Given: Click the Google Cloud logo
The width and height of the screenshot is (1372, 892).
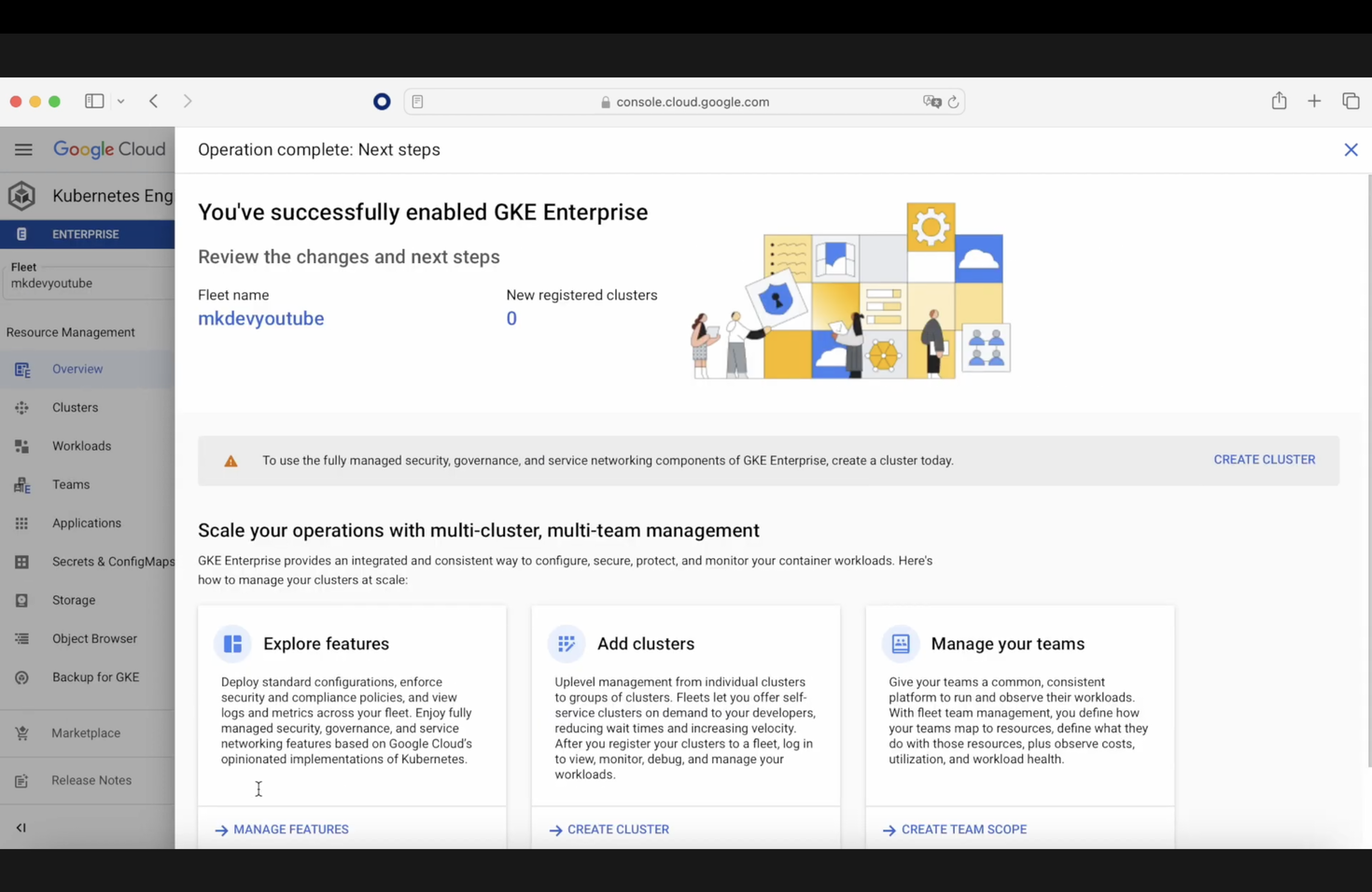Looking at the screenshot, I should click(x=109, y=149).
